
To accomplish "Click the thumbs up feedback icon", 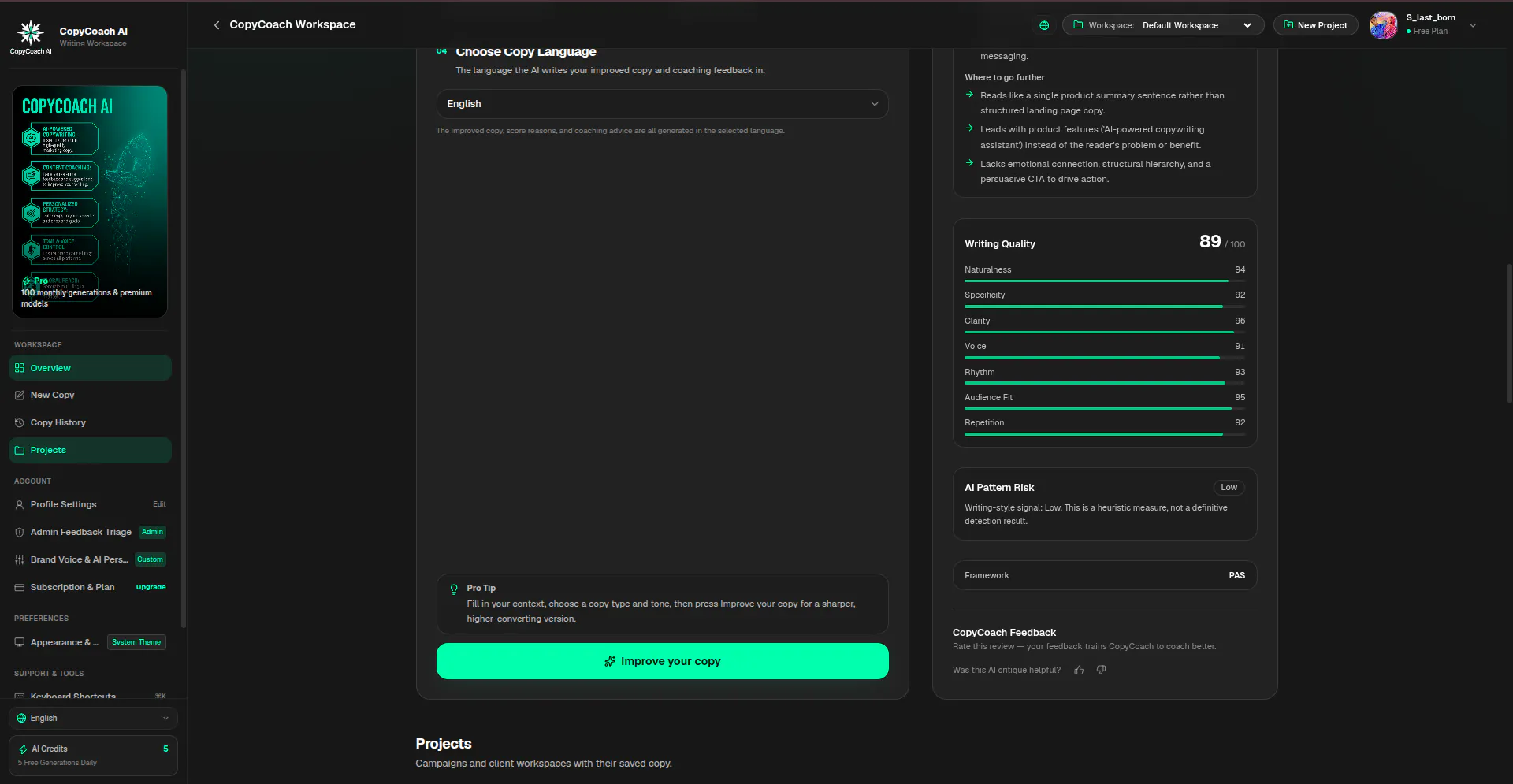I will click(x=1079, y=671).
